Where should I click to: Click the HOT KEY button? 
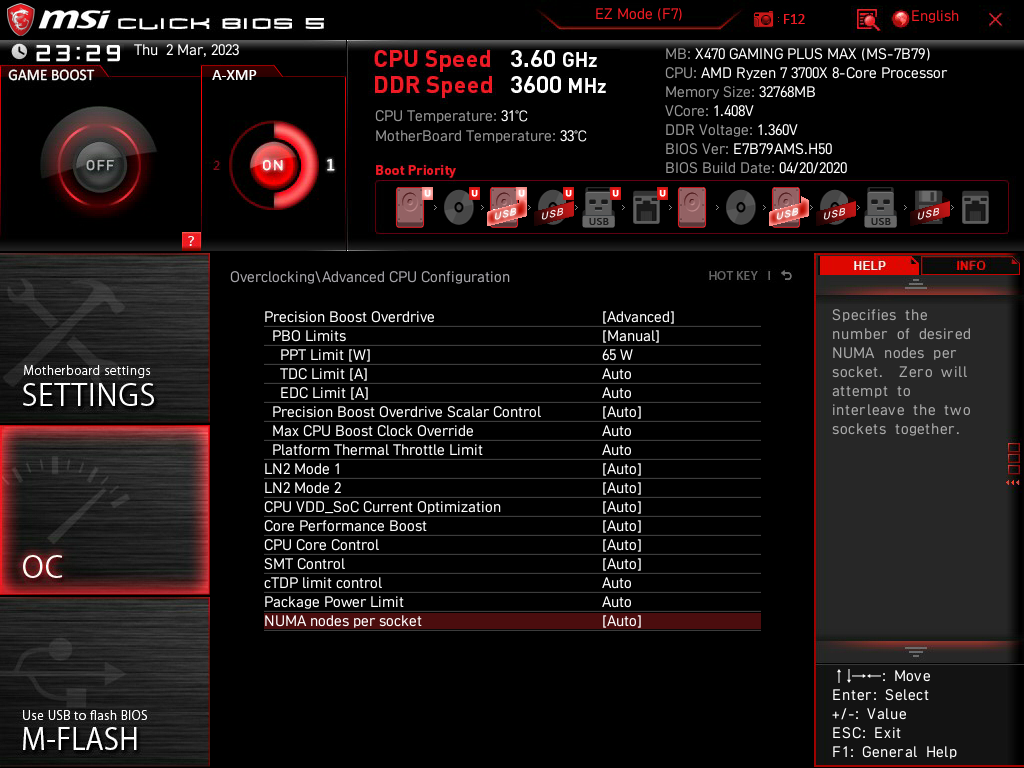coord(733,276)
